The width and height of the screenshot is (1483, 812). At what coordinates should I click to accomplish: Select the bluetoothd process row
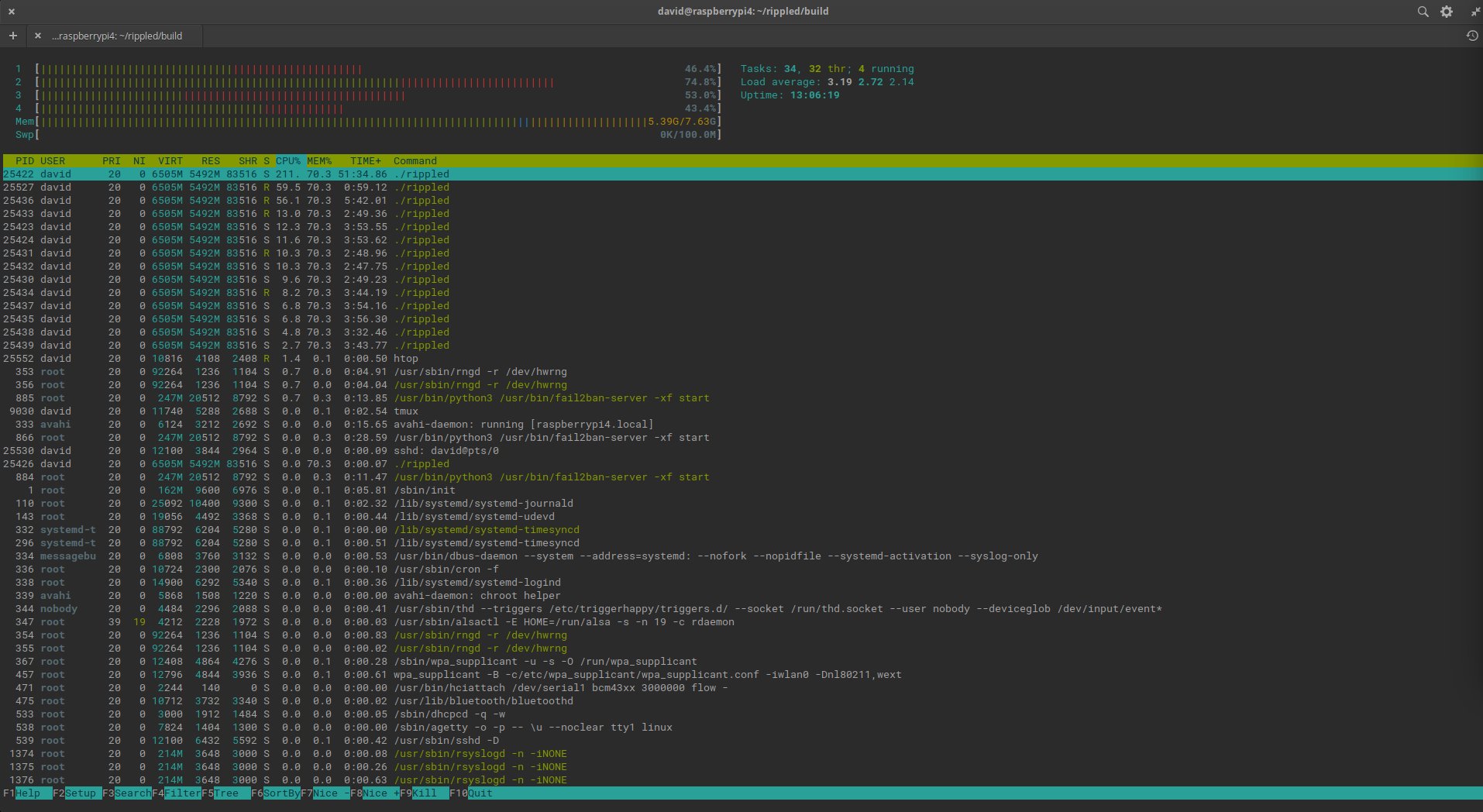[x=741, y=701]
